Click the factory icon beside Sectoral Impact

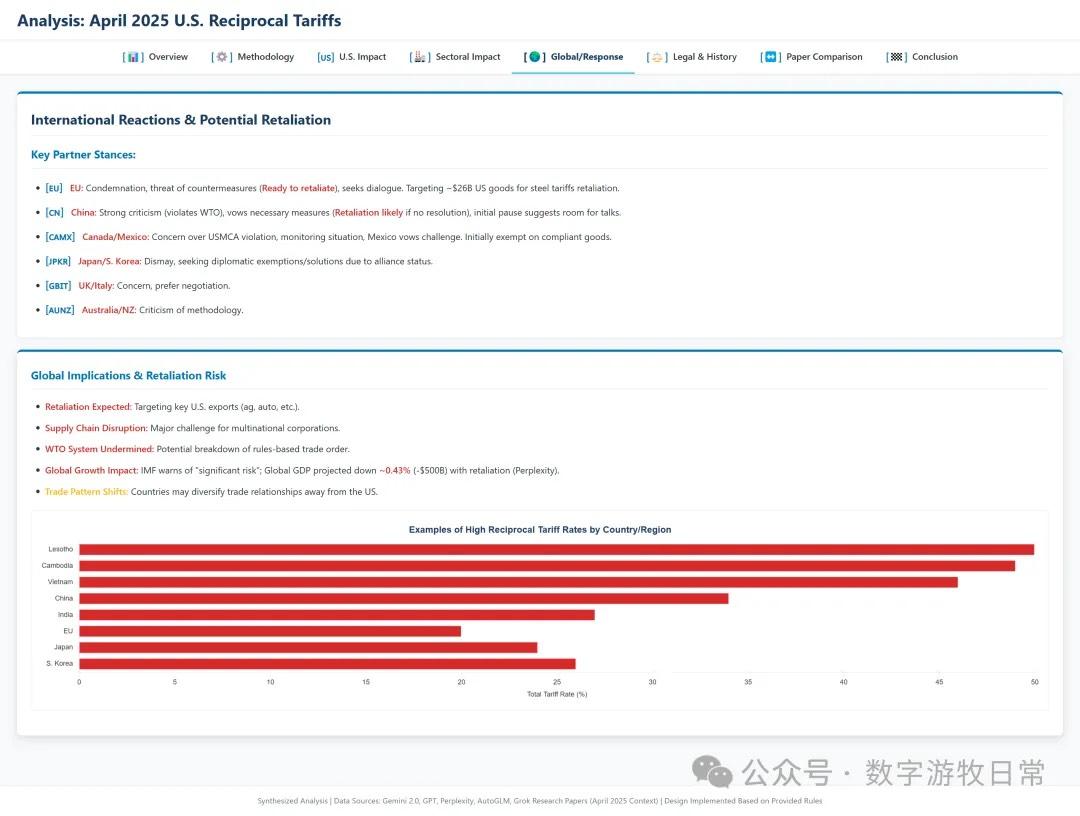coord(420,57)
